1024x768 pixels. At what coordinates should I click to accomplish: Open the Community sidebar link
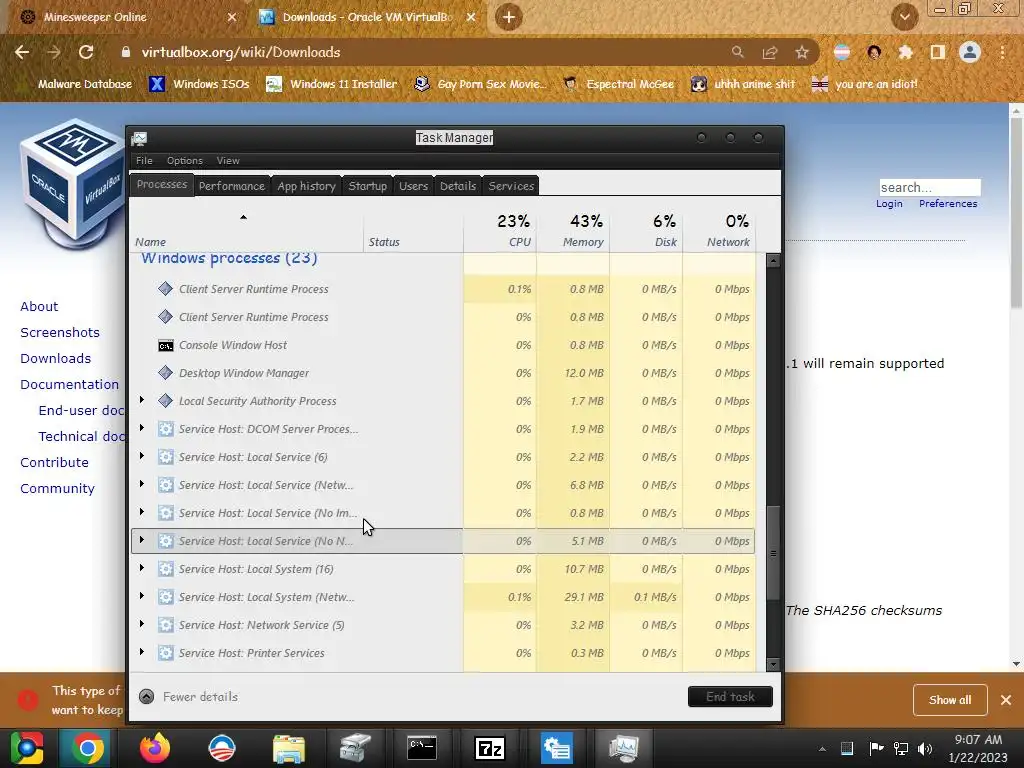click(57, 488)
